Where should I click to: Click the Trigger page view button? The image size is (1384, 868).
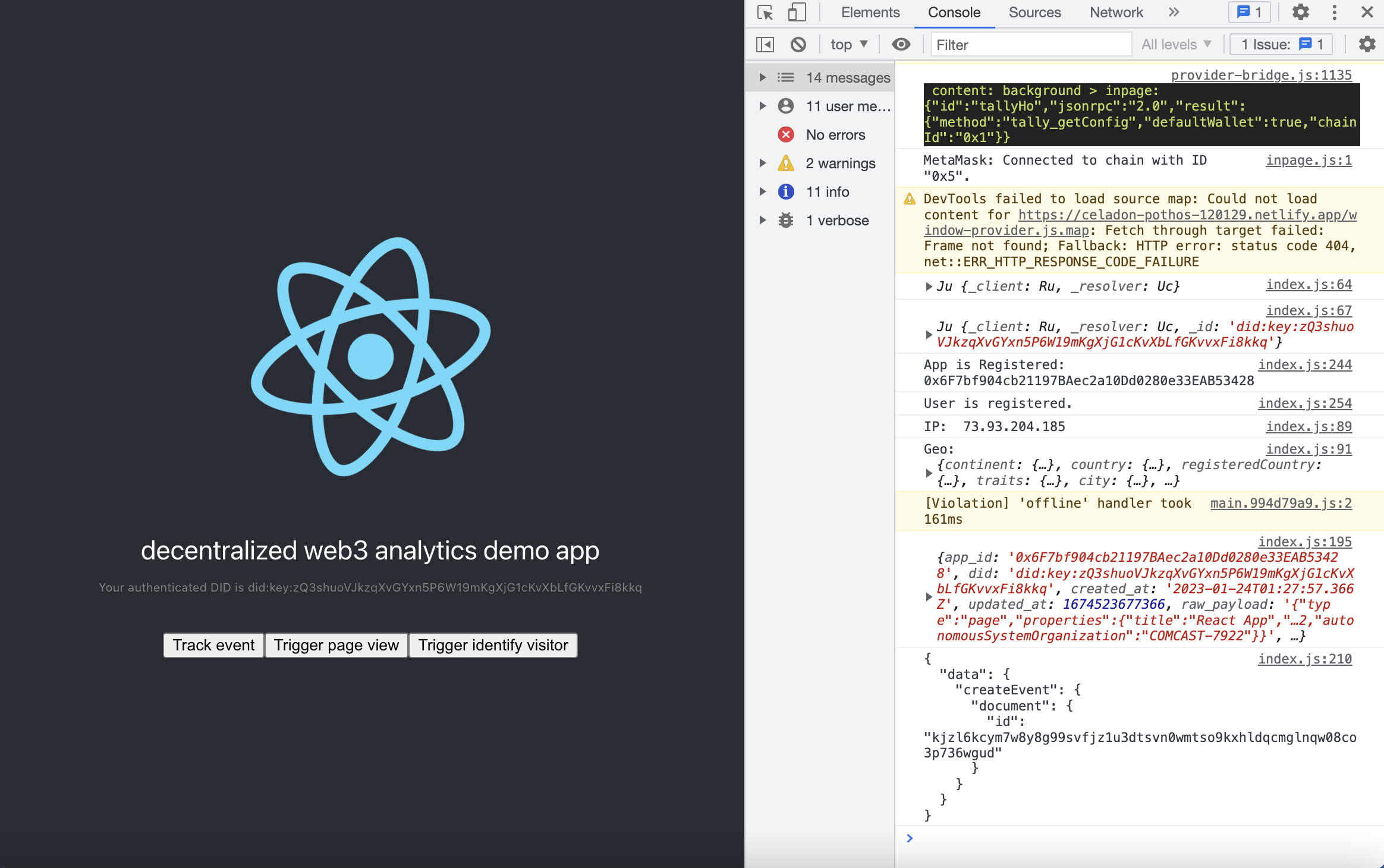click(x=336, y=646)
